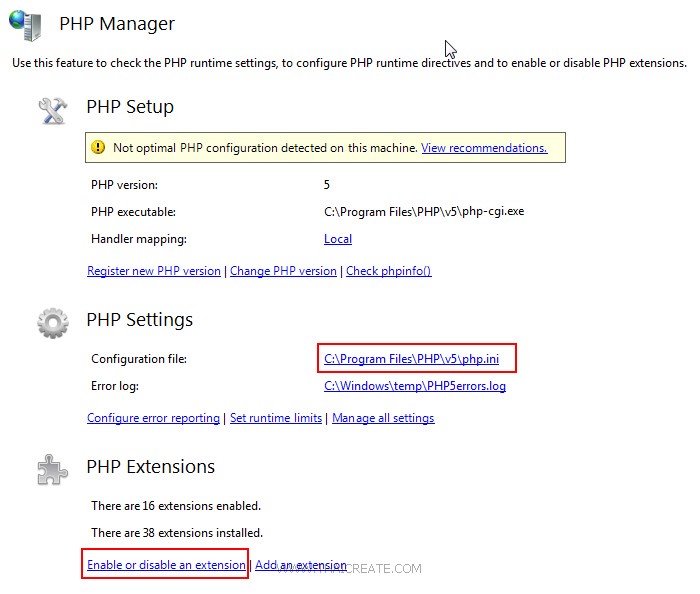Click the PHP Manager page title
700x594 pixels.
pos(117,24)
